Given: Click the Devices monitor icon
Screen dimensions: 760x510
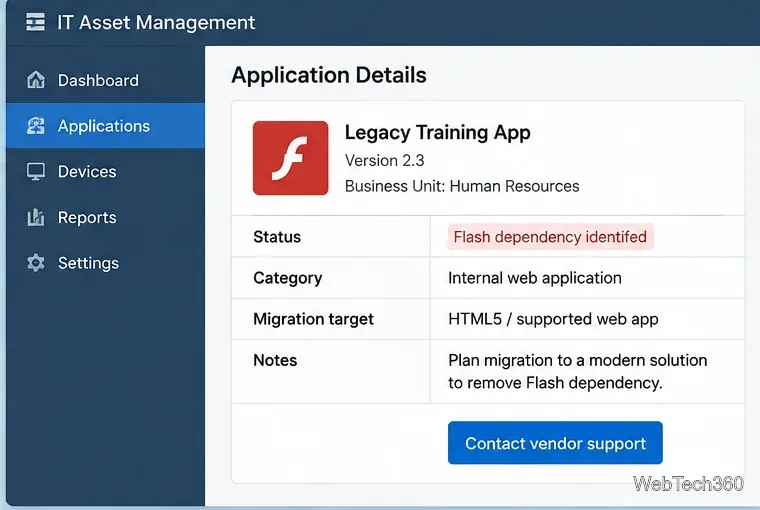Looking at the screenshot, I should click(x=36, y=172).
